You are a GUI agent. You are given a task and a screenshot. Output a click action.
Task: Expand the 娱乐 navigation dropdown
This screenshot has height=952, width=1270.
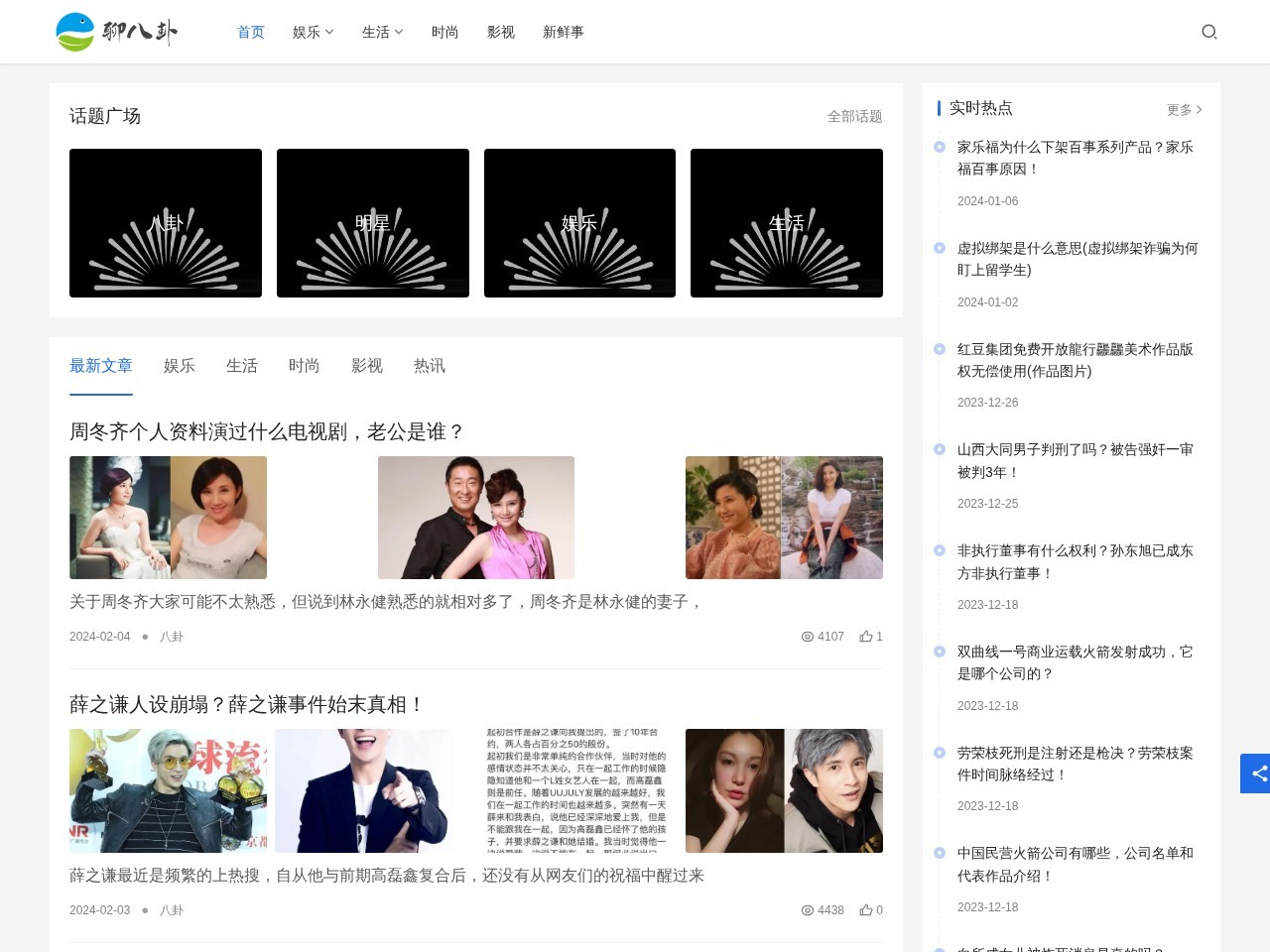pyautogui.click(x=312, y=32)
